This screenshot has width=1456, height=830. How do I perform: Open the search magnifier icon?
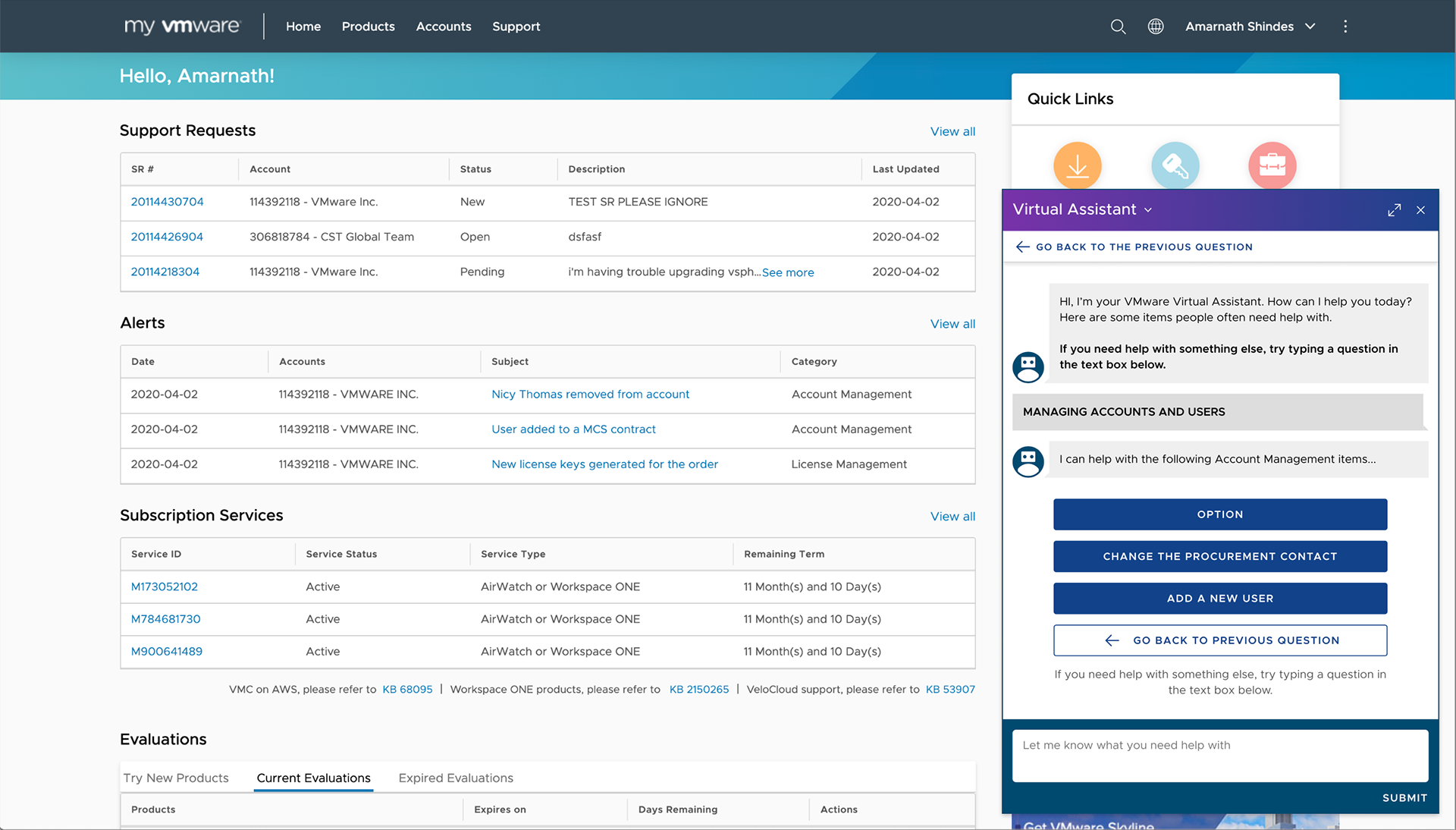coord(1118,27)
